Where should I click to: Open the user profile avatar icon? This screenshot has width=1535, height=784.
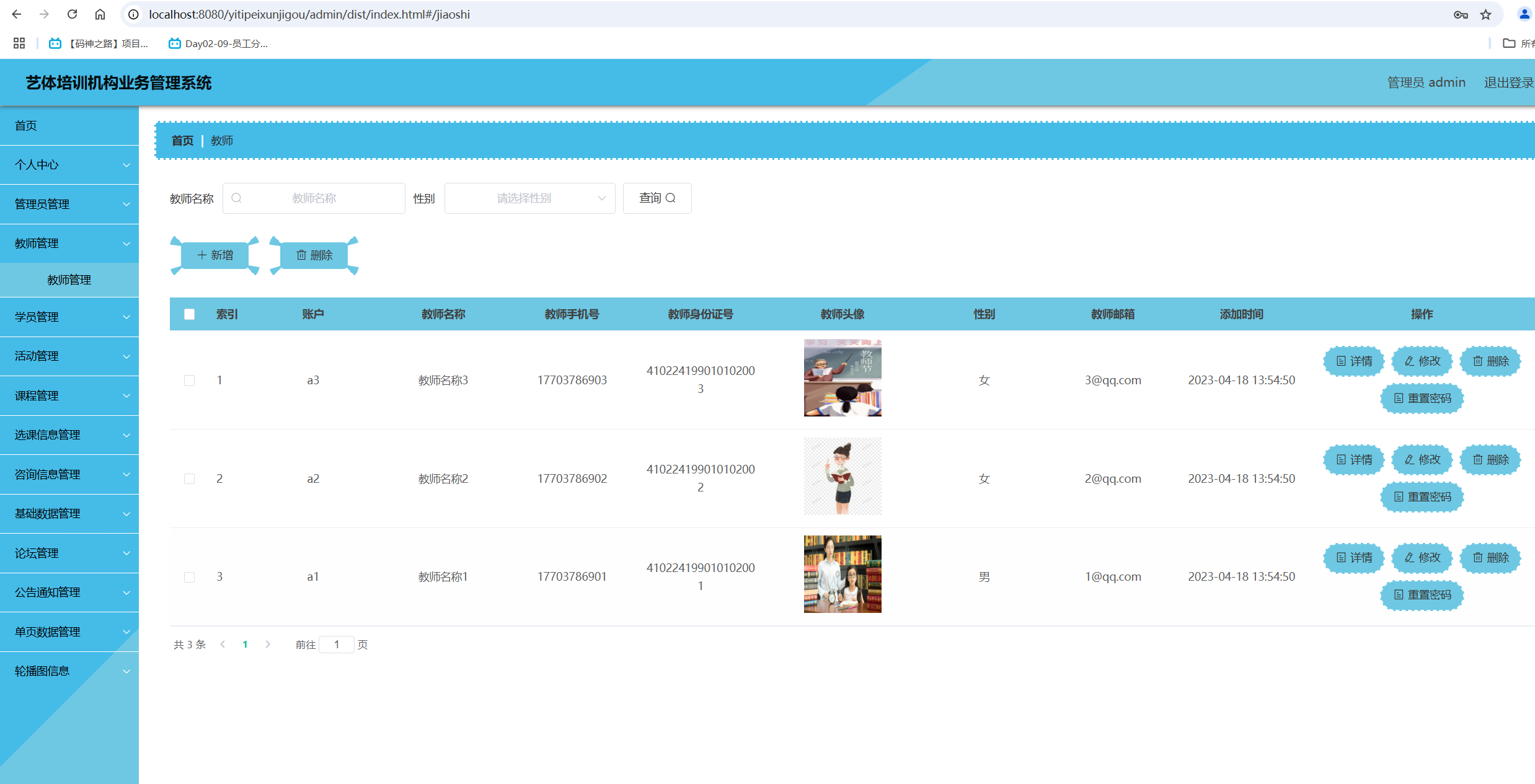pos(1524,14)
